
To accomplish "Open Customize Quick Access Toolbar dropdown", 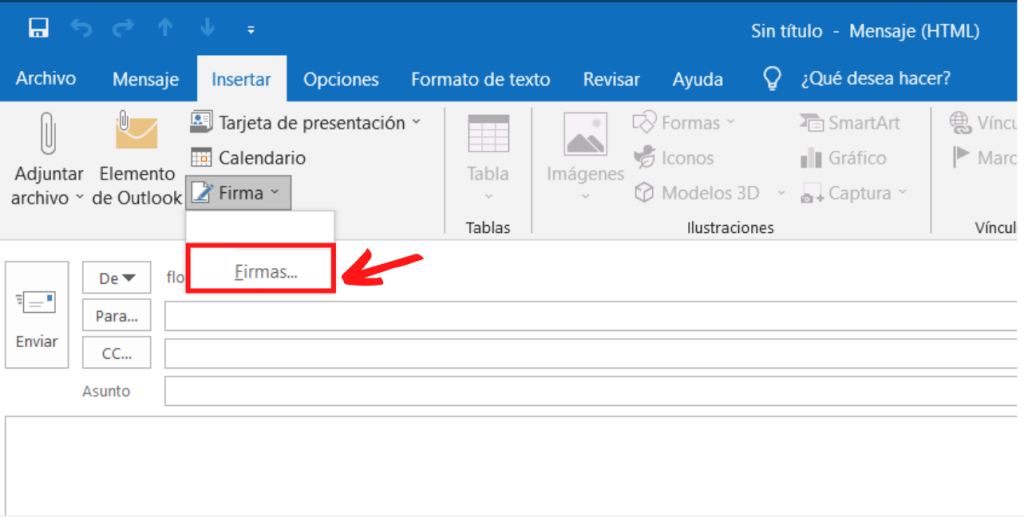I will [x=251, y=29].
